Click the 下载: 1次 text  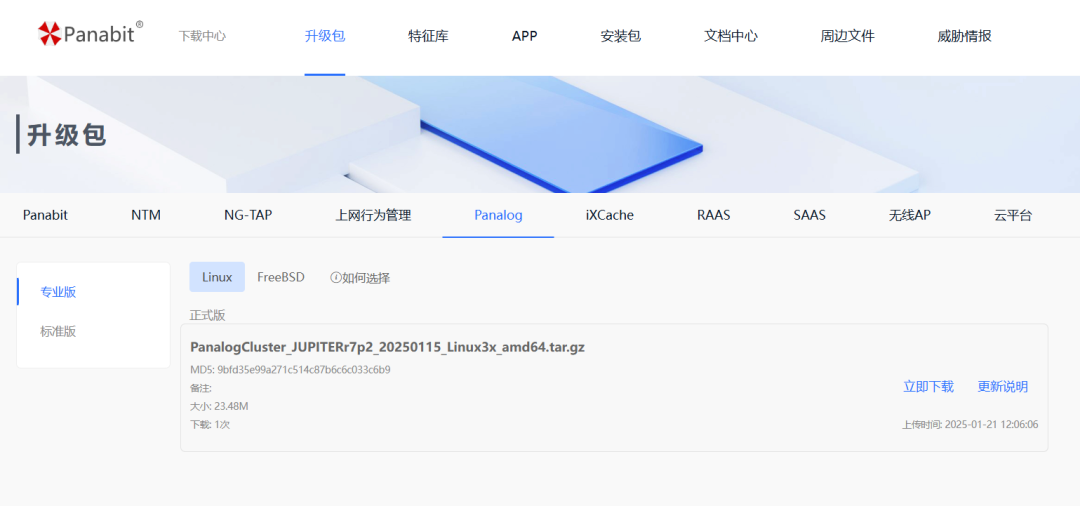pyautogui.click(x=210, y=424)
